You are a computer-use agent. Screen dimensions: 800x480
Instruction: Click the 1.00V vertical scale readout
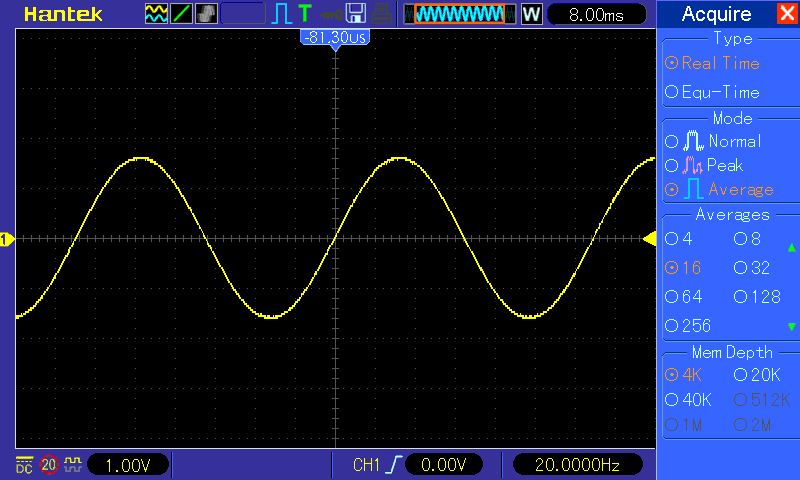[128, 465]
